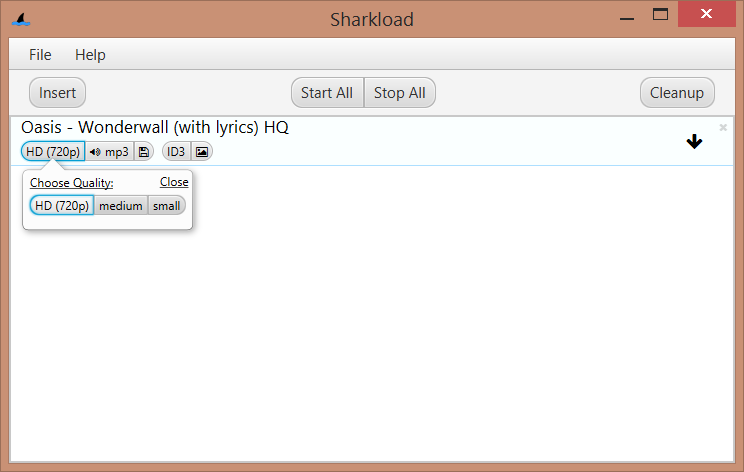Open HD (720p) quality selector on item
This screenshot has width=744, height=472.
pyautogui.click(x=53, y=152)
